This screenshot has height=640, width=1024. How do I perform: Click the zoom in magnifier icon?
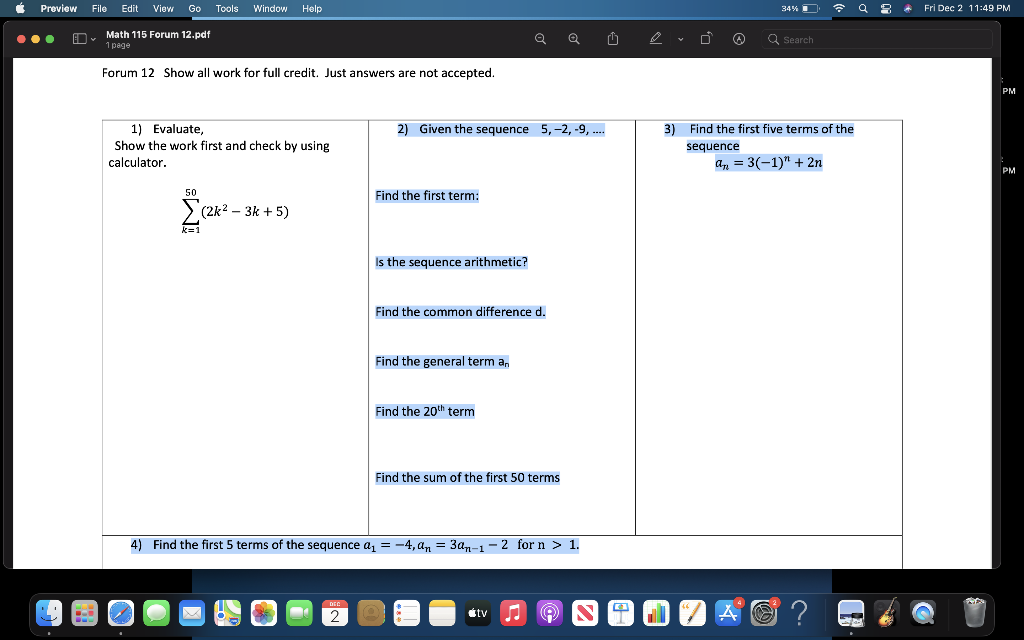(574, 39)
